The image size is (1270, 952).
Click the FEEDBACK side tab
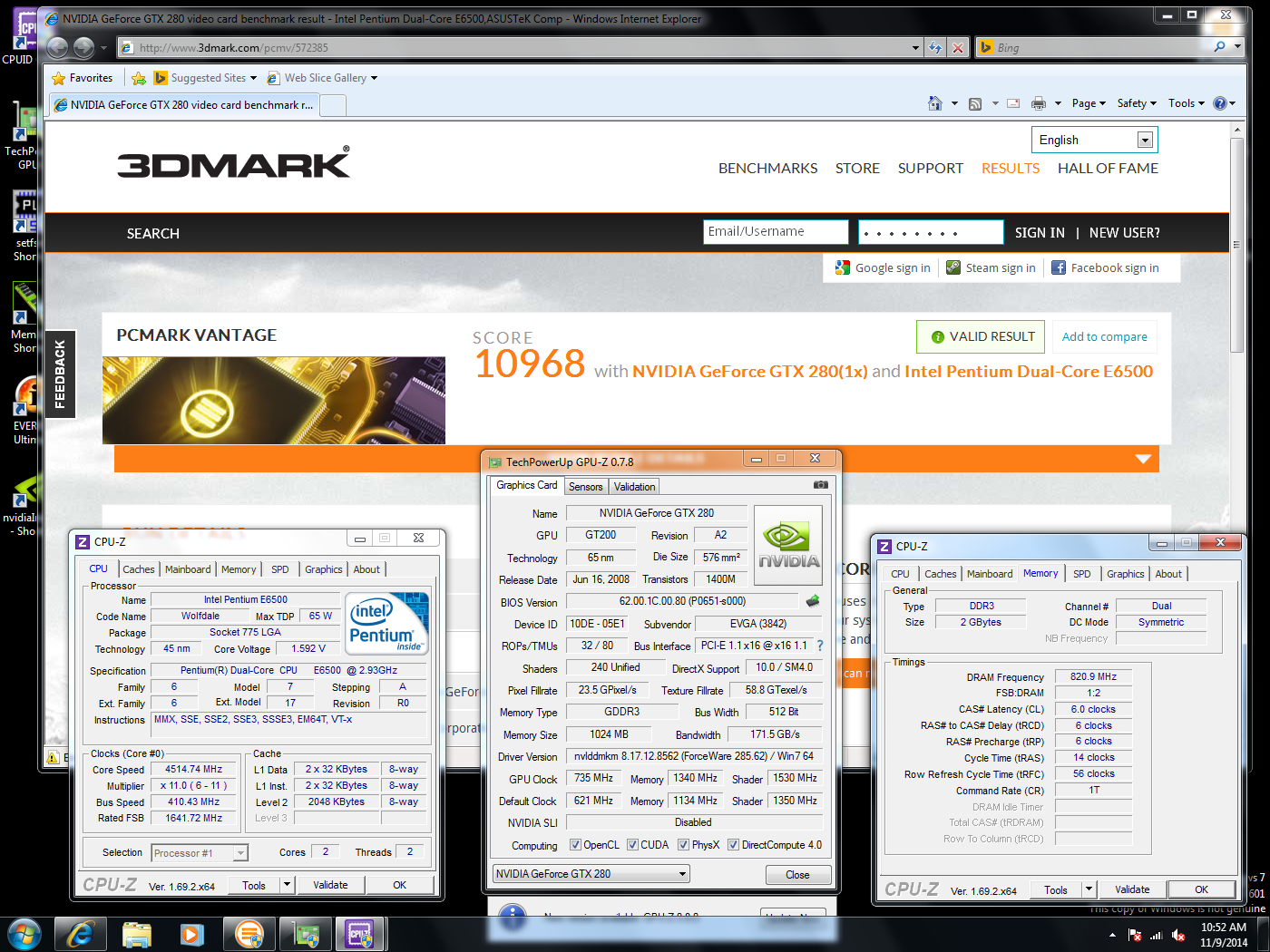60,374
